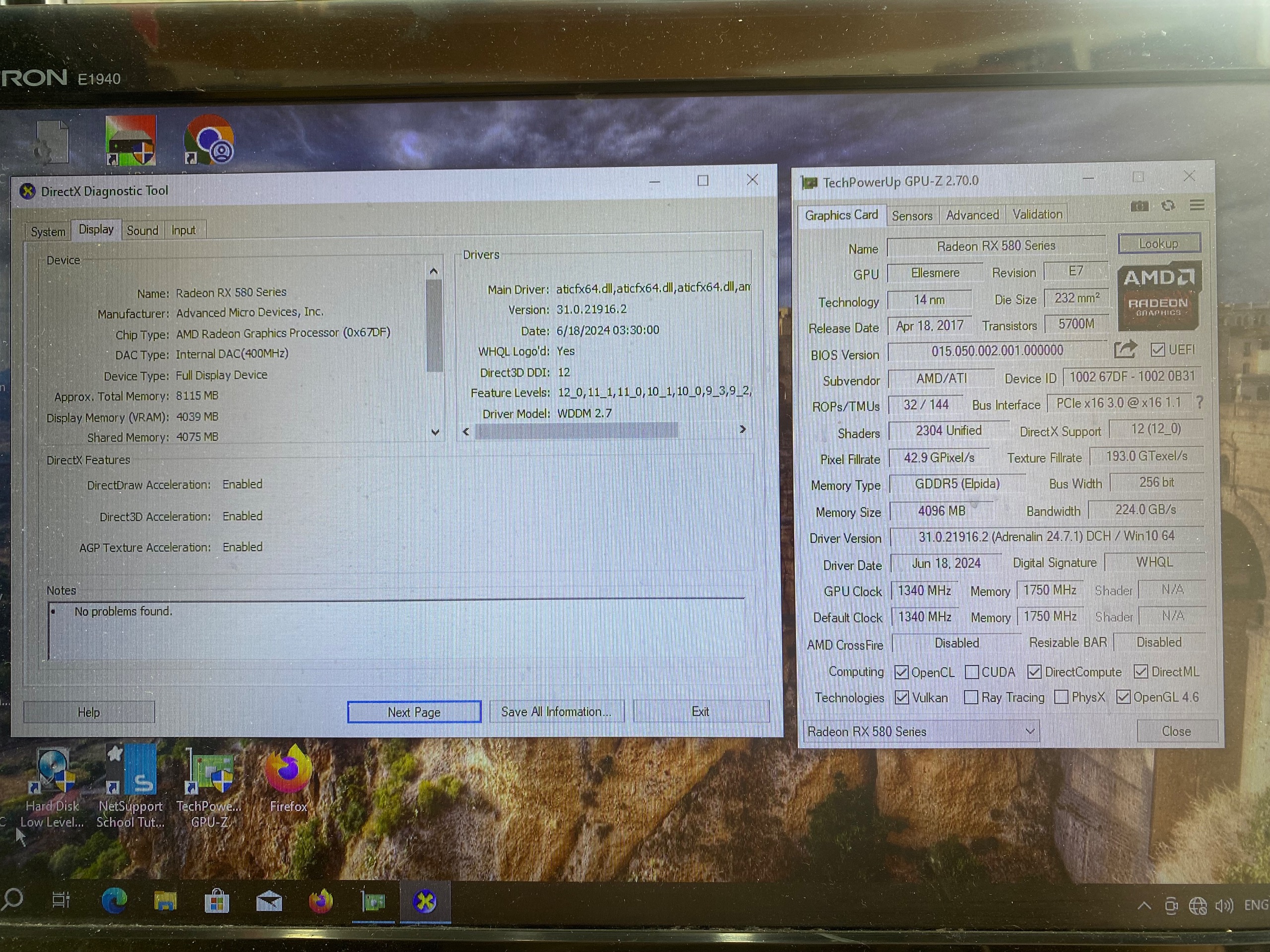Toggle the OpenGL 4.6 checkbox
Image resolution: width=1270 pixels, height=952 pixels.
point(1123,697)
